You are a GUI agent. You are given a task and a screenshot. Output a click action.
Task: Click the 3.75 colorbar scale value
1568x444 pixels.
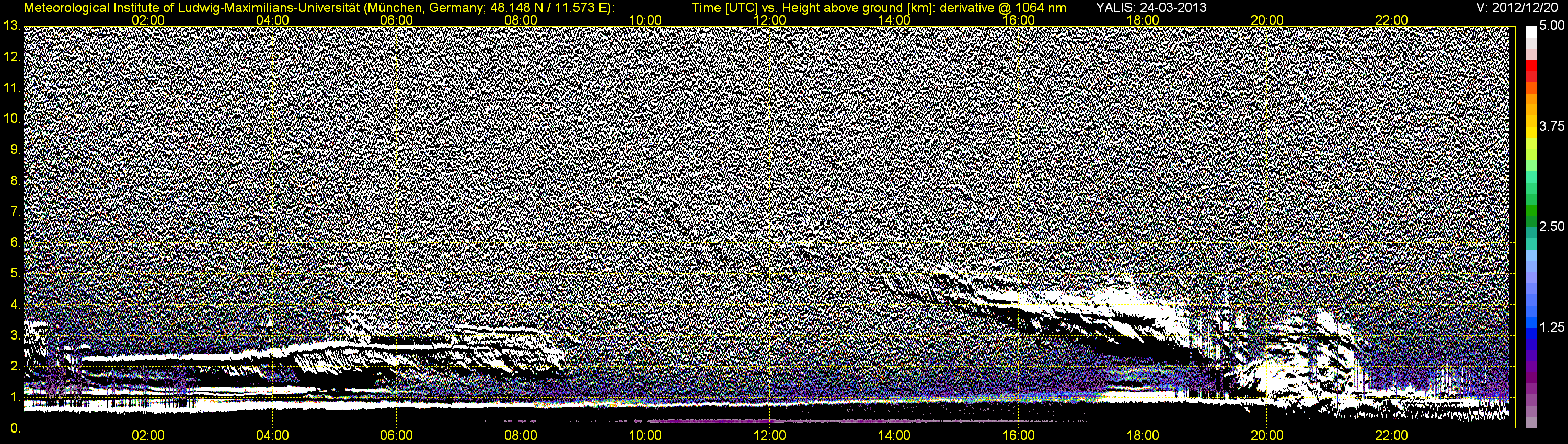[x=1552, y=126]
